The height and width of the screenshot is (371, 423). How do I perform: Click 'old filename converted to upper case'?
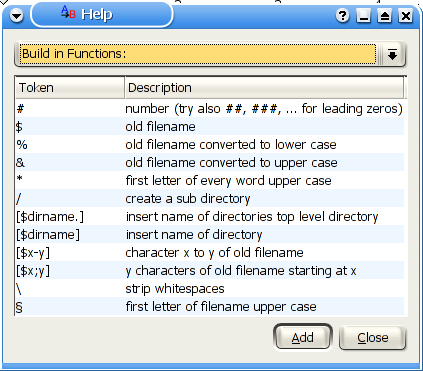(231, 163)
